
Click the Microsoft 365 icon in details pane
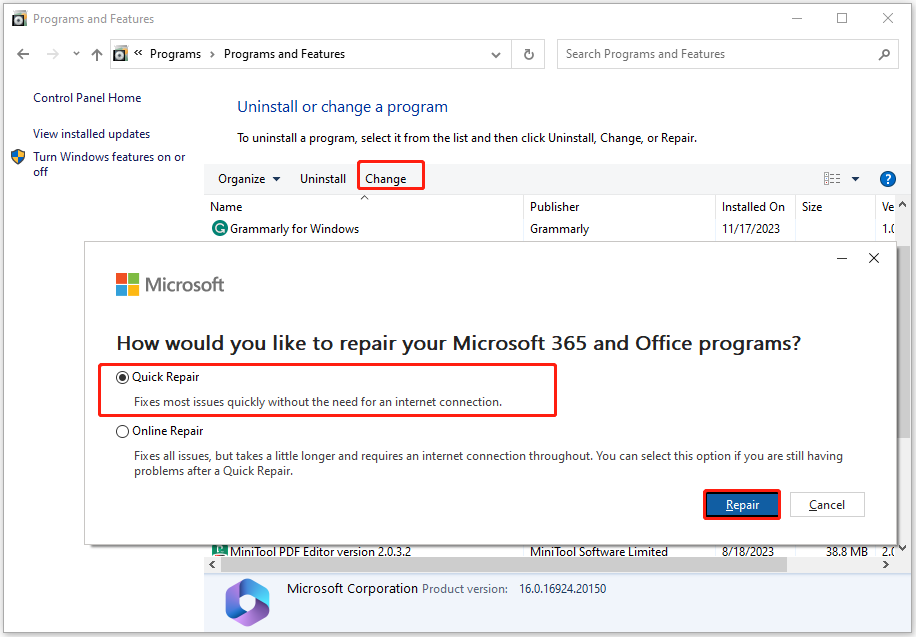248,602
